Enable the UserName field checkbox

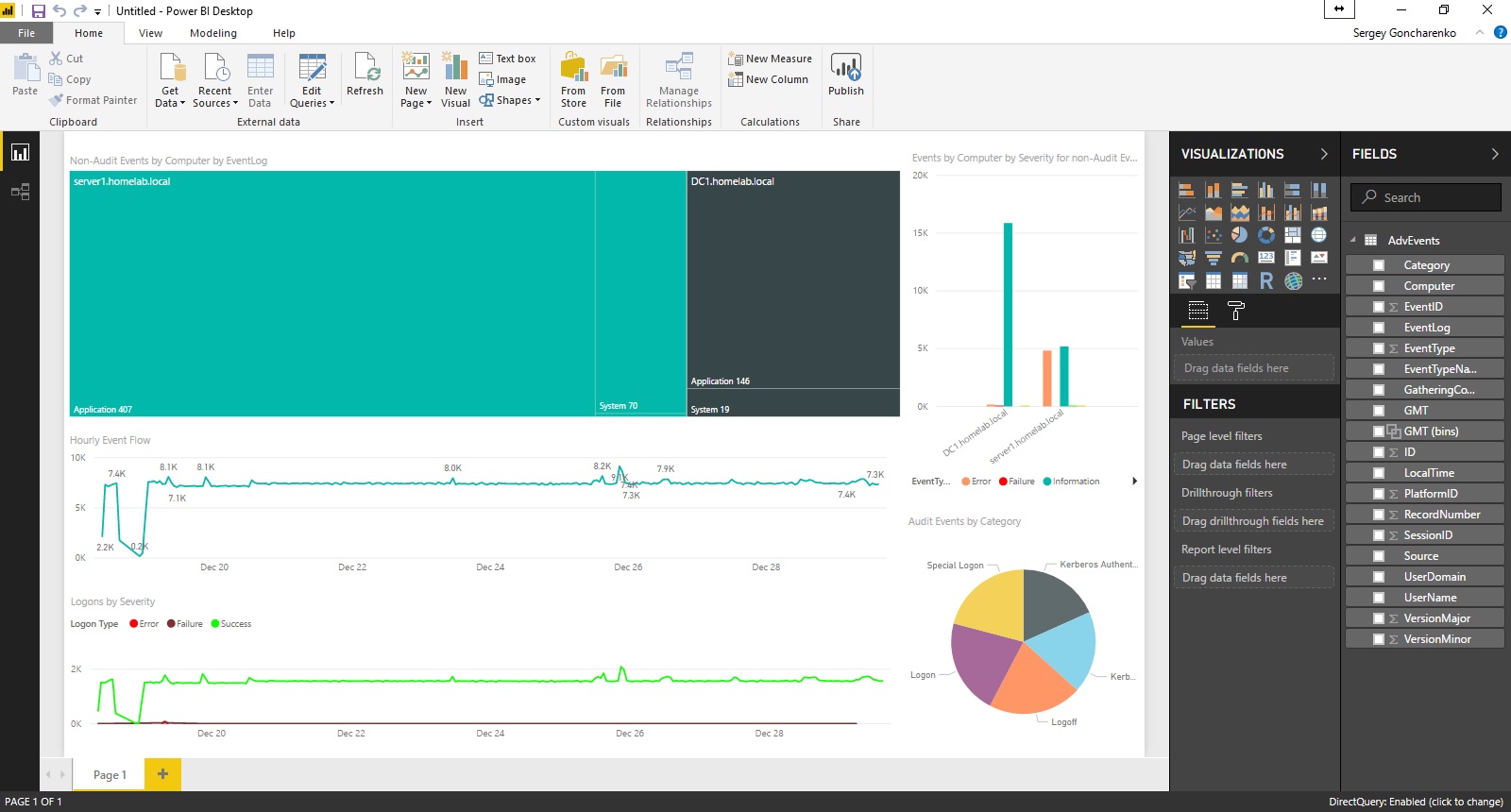[1379, 598]
